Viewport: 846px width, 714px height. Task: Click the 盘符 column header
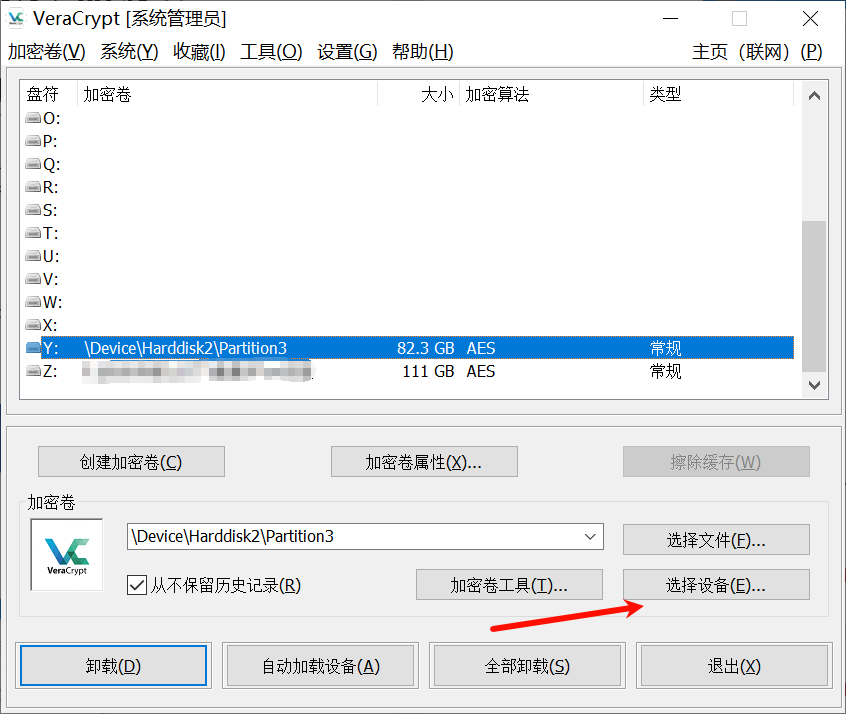pyautogui.click(x=49, y=94)
